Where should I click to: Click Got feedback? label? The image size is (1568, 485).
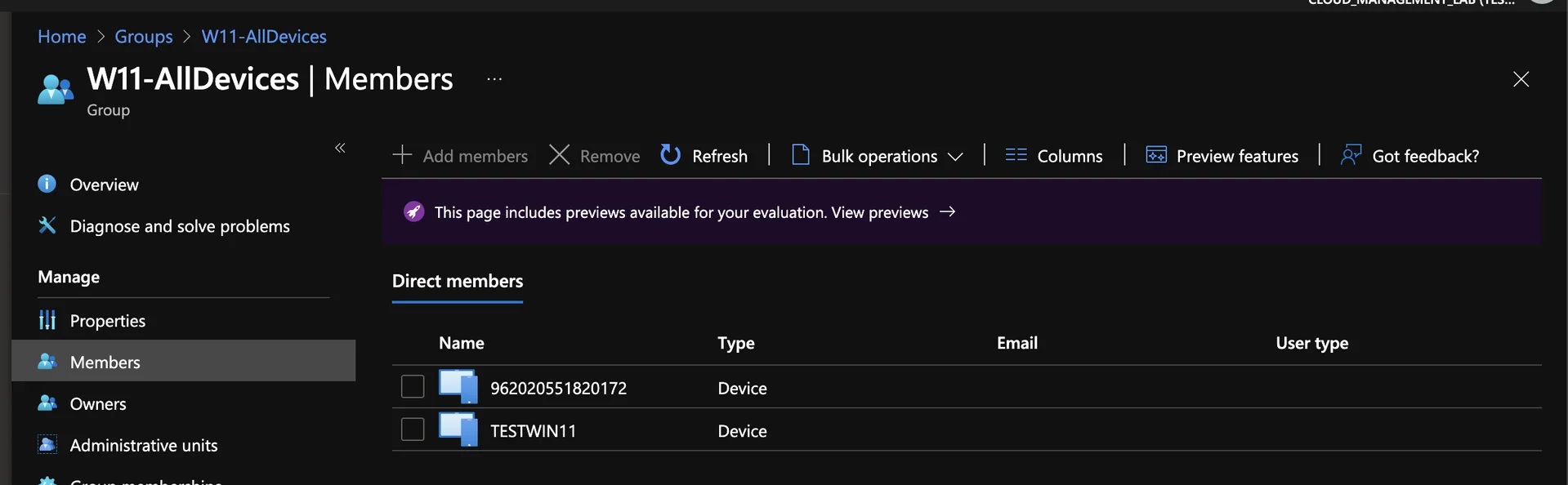[x=1426, y=156]
